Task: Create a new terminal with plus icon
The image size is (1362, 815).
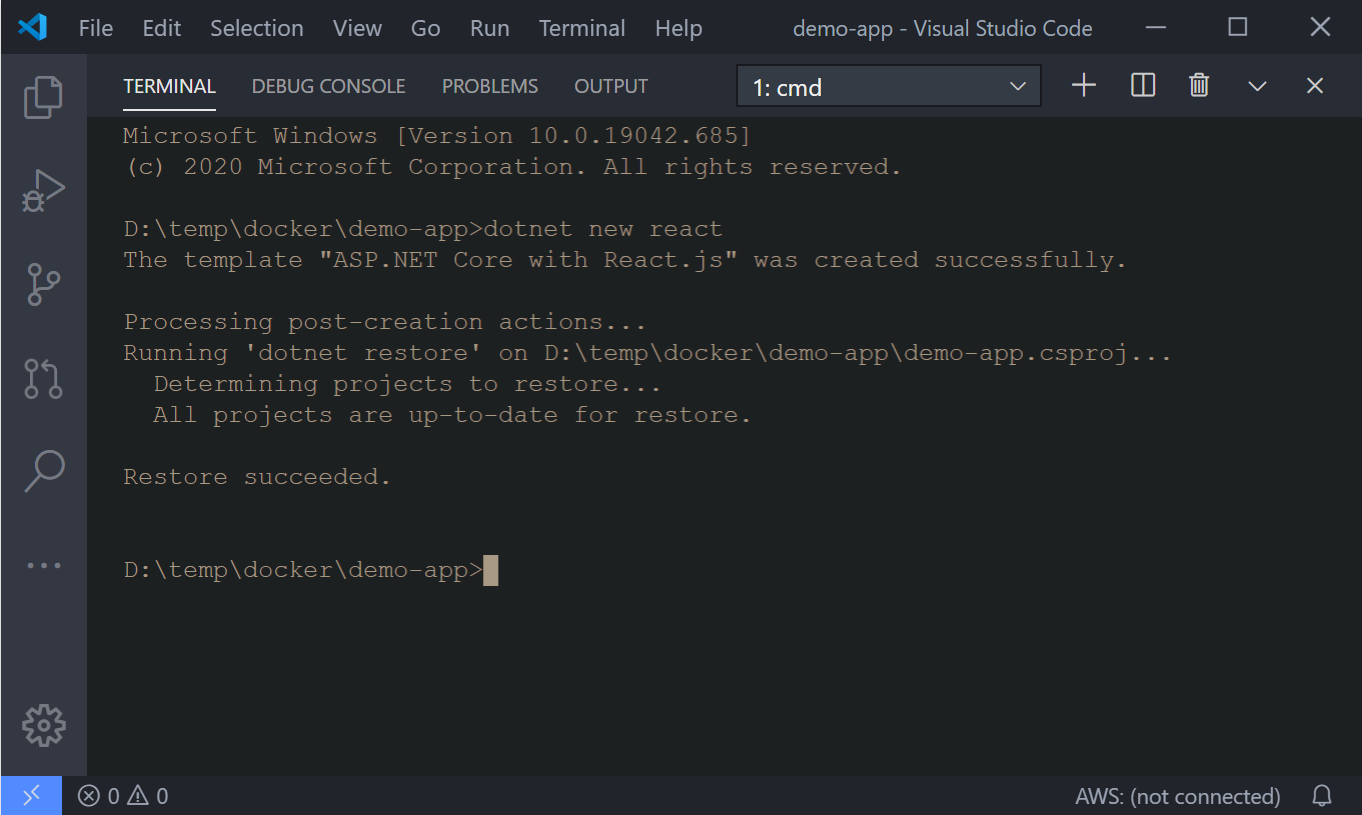Action: point(1084,86)
